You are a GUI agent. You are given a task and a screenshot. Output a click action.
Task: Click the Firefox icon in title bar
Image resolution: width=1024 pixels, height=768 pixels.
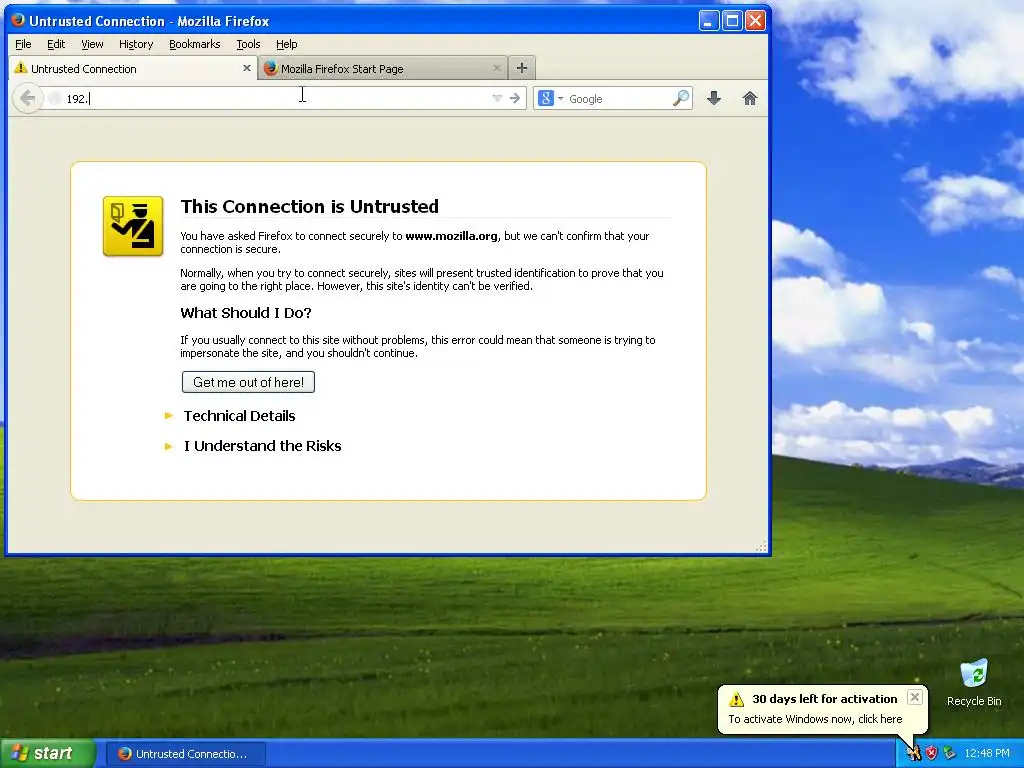tap(18, 20)
